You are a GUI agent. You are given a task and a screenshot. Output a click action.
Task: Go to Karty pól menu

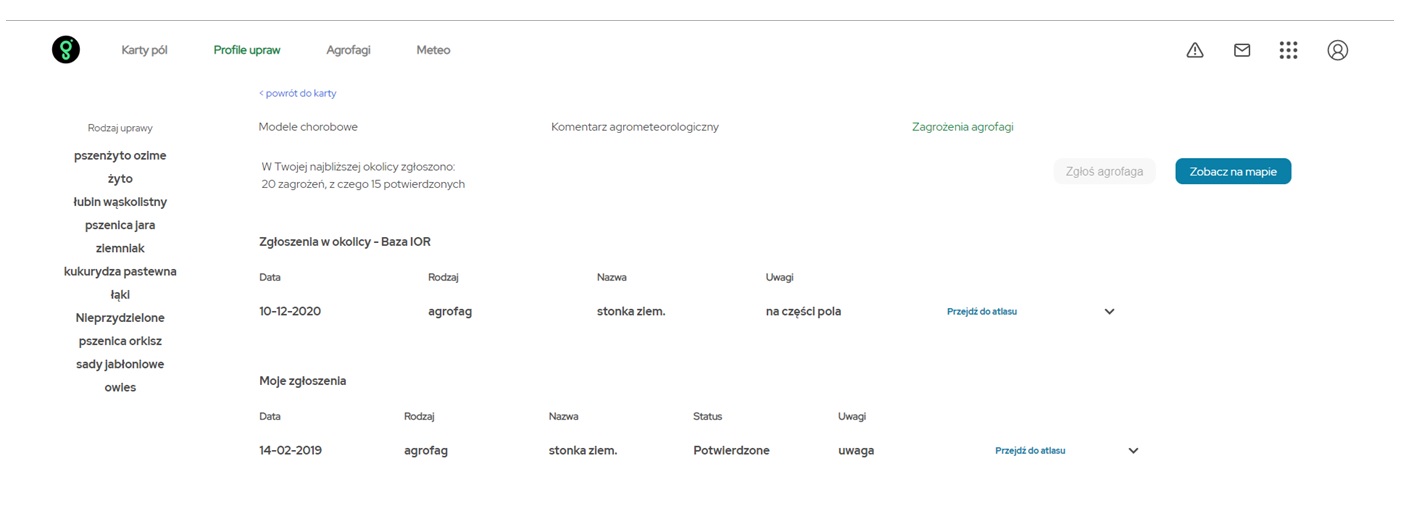point(145,50)
